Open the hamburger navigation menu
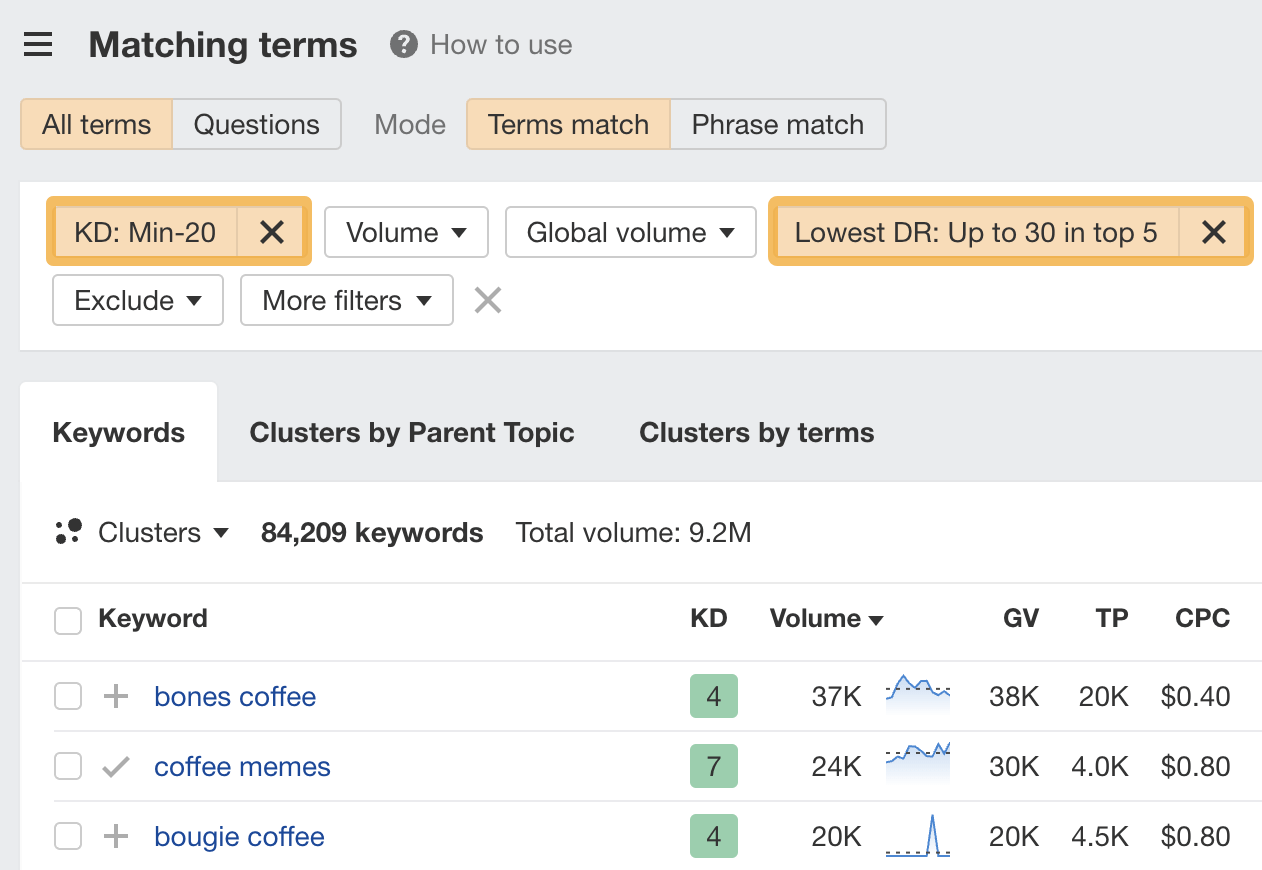The height and width of the screenshot is (870, 1262). (x=38, y=44)
